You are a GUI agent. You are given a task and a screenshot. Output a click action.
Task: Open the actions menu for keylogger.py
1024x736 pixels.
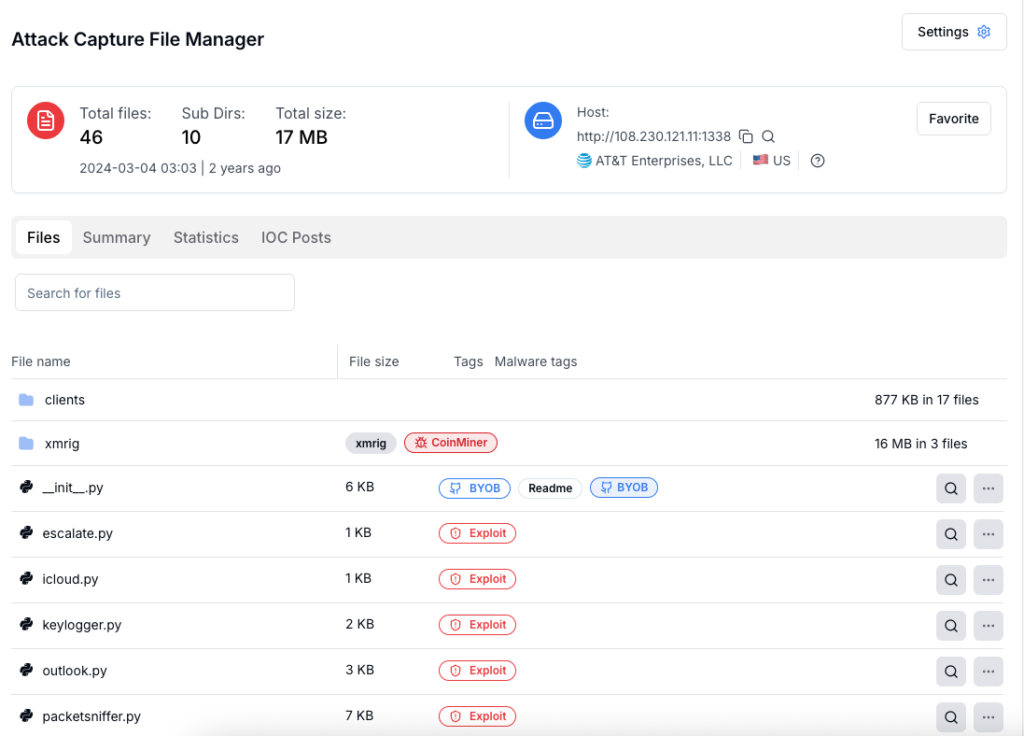point(988,625)
